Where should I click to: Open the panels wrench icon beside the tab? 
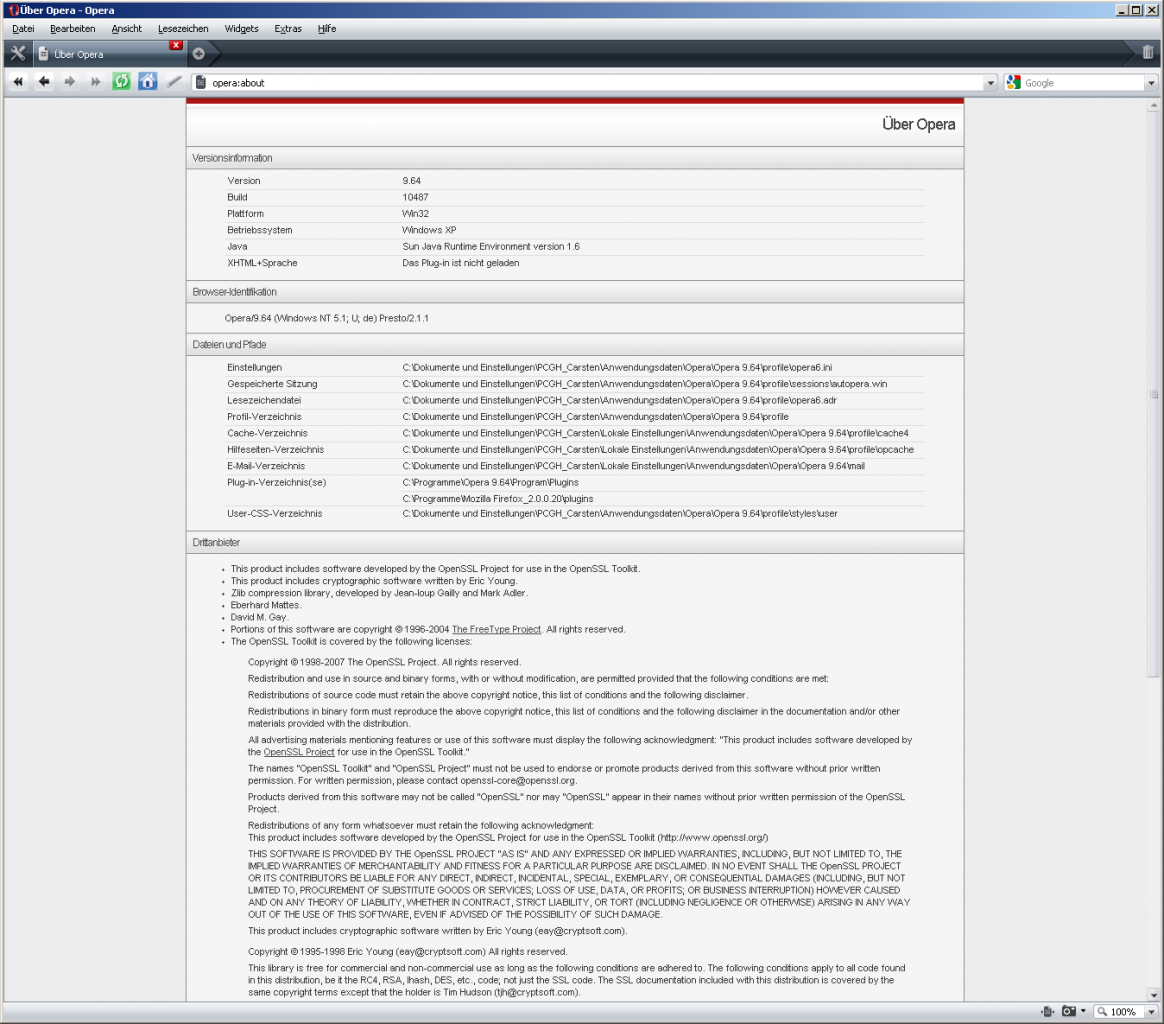pos(17,53)
